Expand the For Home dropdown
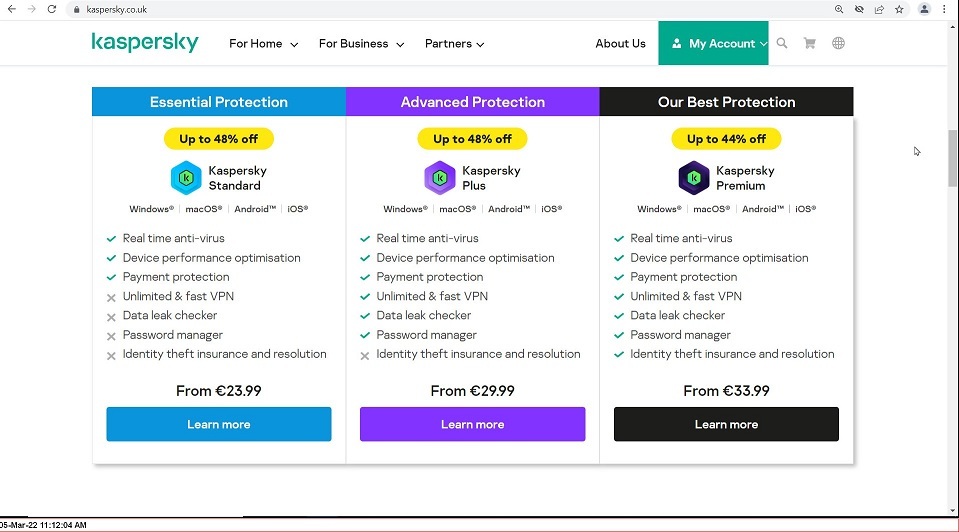The image size is (959, 532). pos(264,43)
